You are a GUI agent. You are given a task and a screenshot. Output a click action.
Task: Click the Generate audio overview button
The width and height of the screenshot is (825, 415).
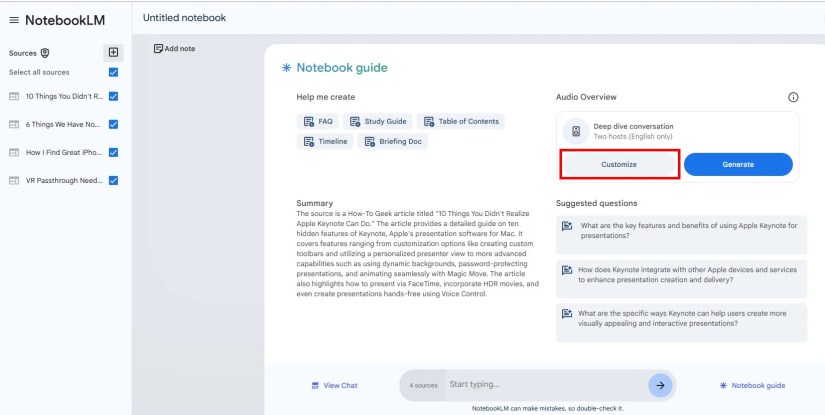click(738, 165)
